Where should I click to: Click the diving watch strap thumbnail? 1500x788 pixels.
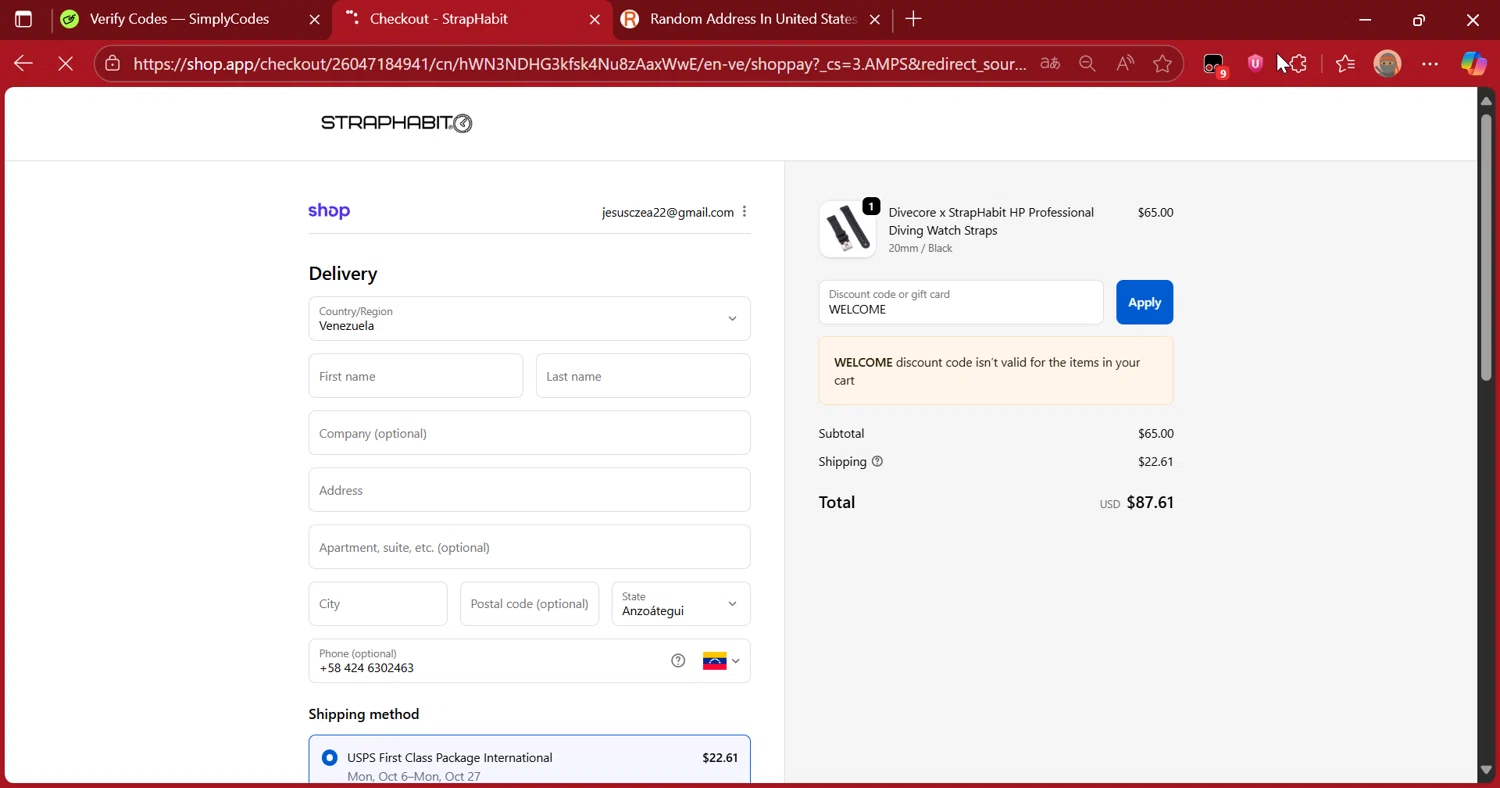point(847,229)
